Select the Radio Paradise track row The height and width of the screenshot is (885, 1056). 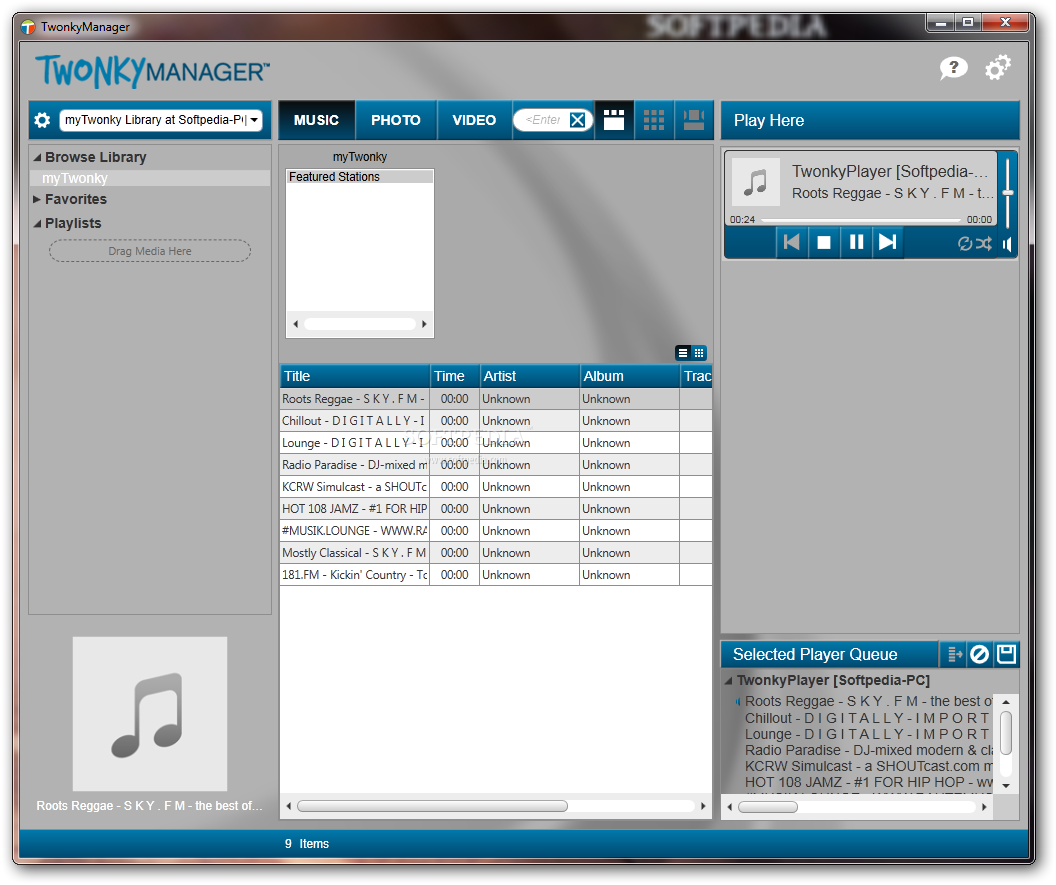(x=496, y=465)
